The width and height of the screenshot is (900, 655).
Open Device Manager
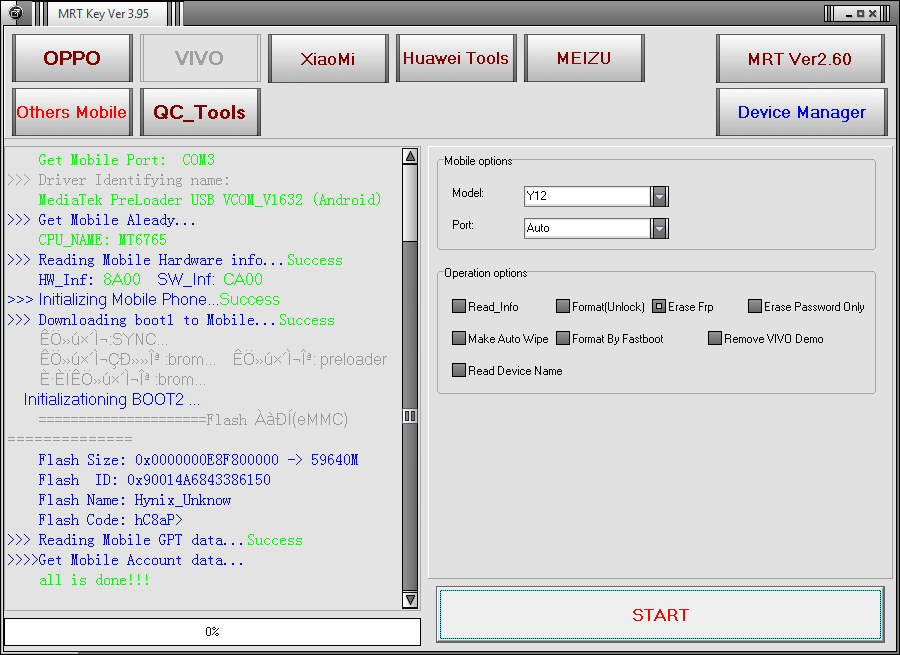[x=802, y=112]
